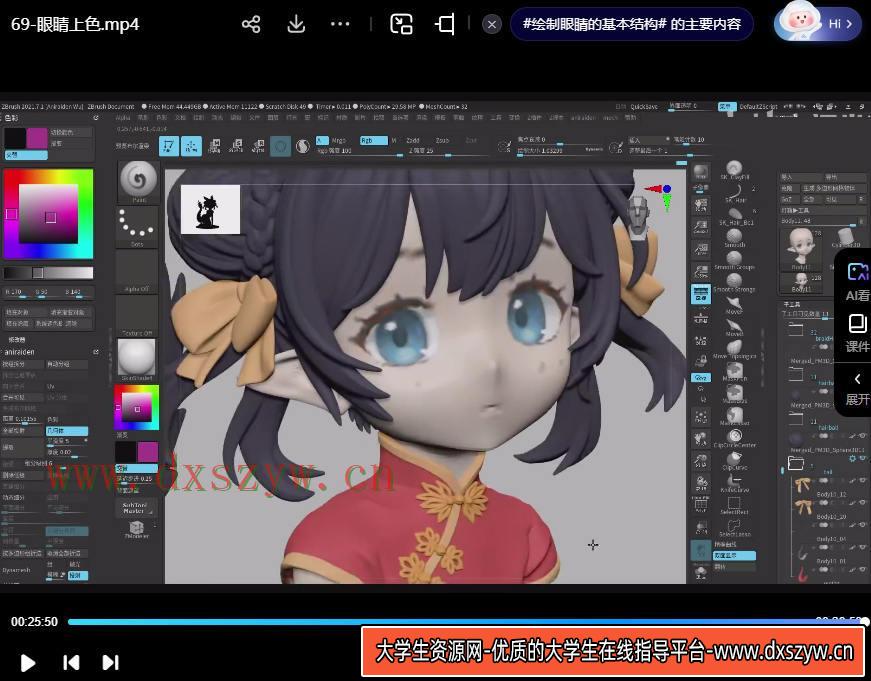Select the SK_Hair brush
This screenshot has width=871, height=681.
tap(734, 192)
